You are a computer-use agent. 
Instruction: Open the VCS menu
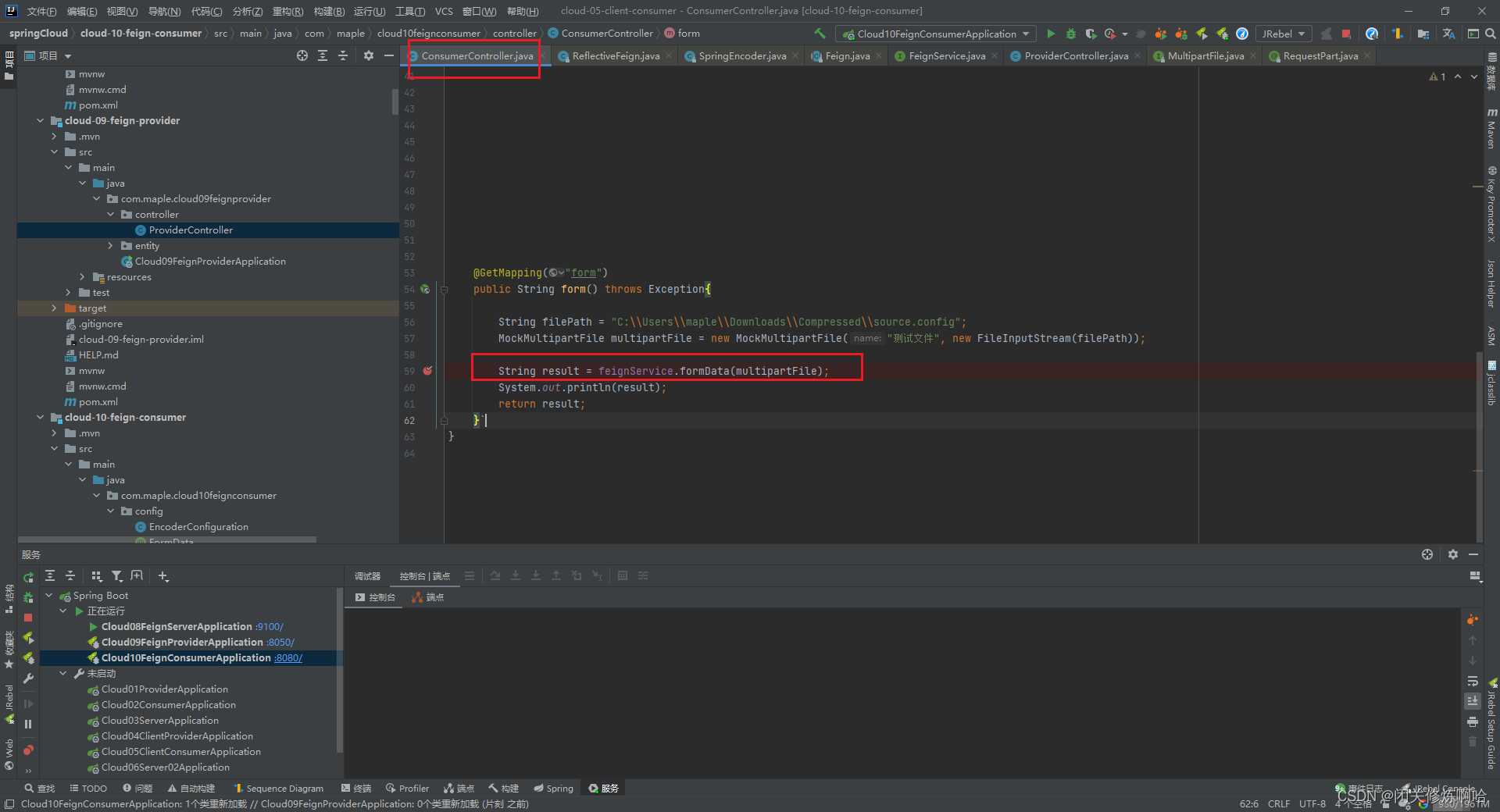[444, 11]
